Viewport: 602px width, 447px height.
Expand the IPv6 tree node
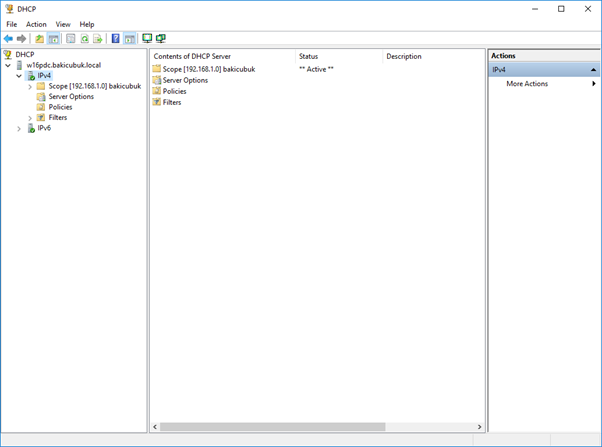[19, 129]
